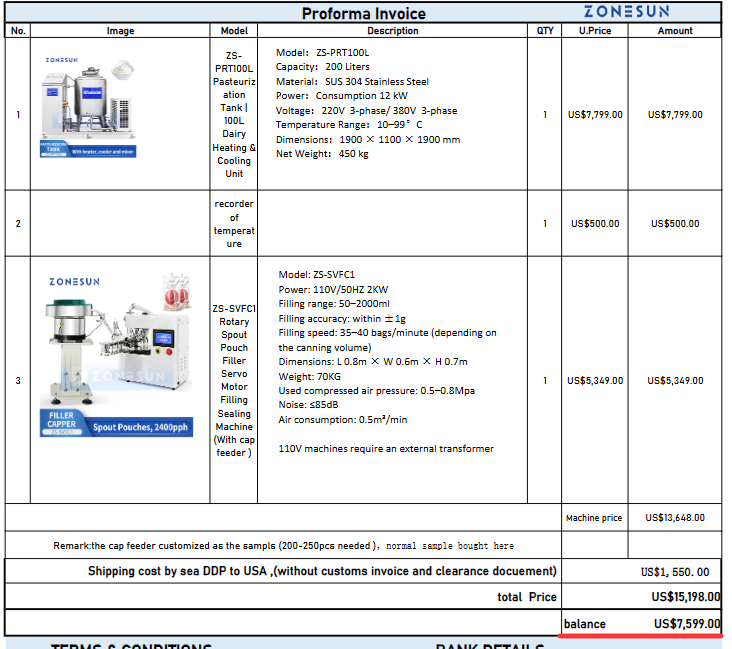Click the total price value US$15,198.00

[x=686, y=597]
